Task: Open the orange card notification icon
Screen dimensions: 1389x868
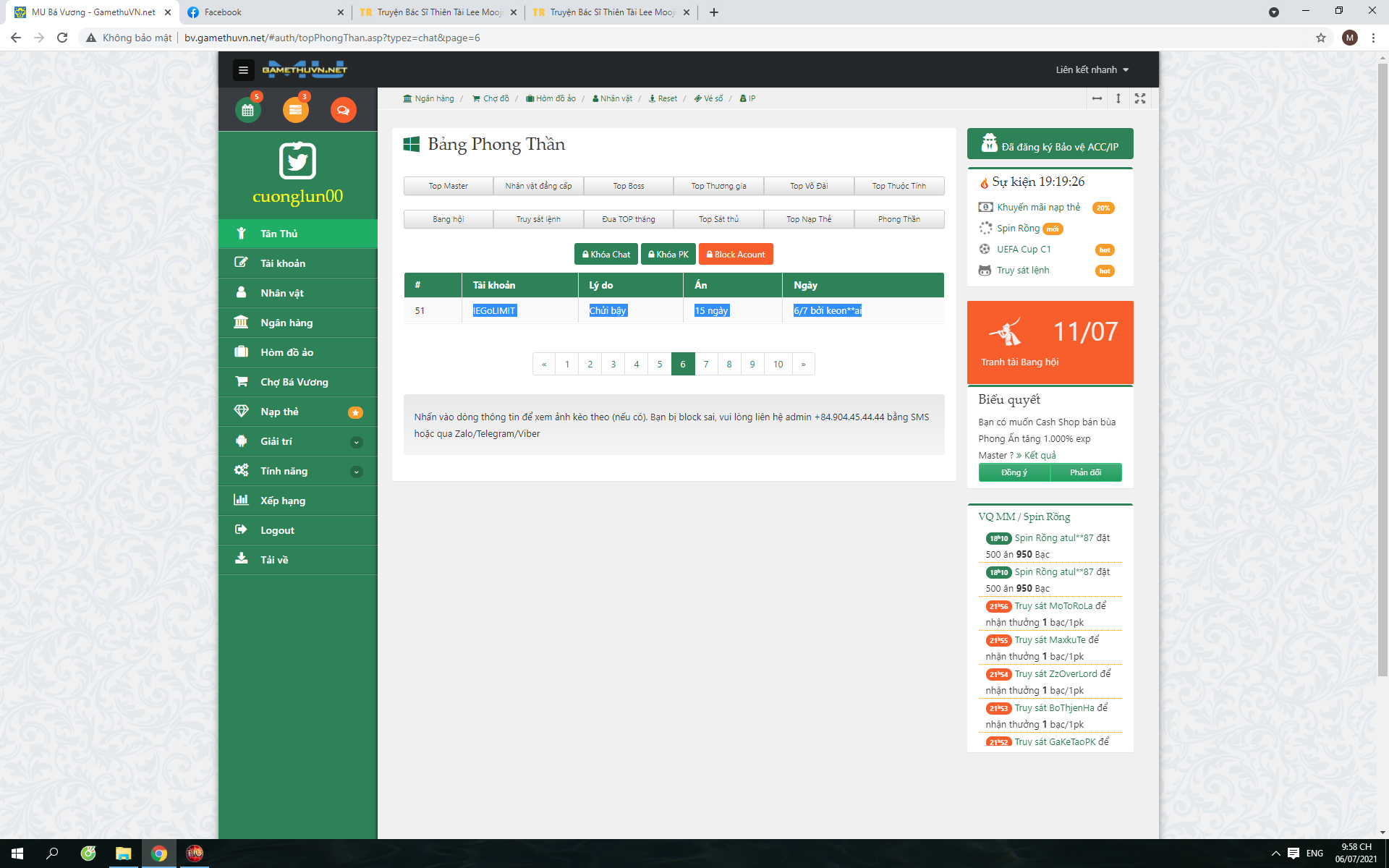Action: pos(295,110)
